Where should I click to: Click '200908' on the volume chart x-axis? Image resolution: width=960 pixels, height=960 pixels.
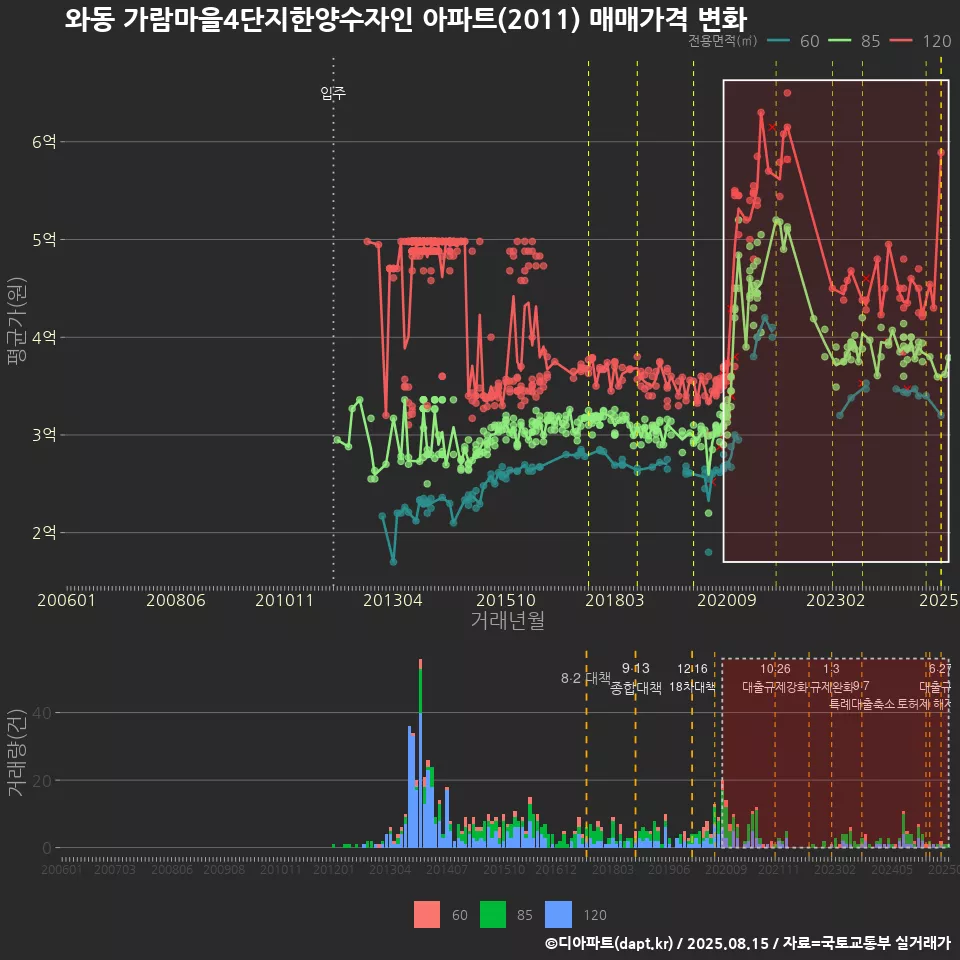coord(224,869)
